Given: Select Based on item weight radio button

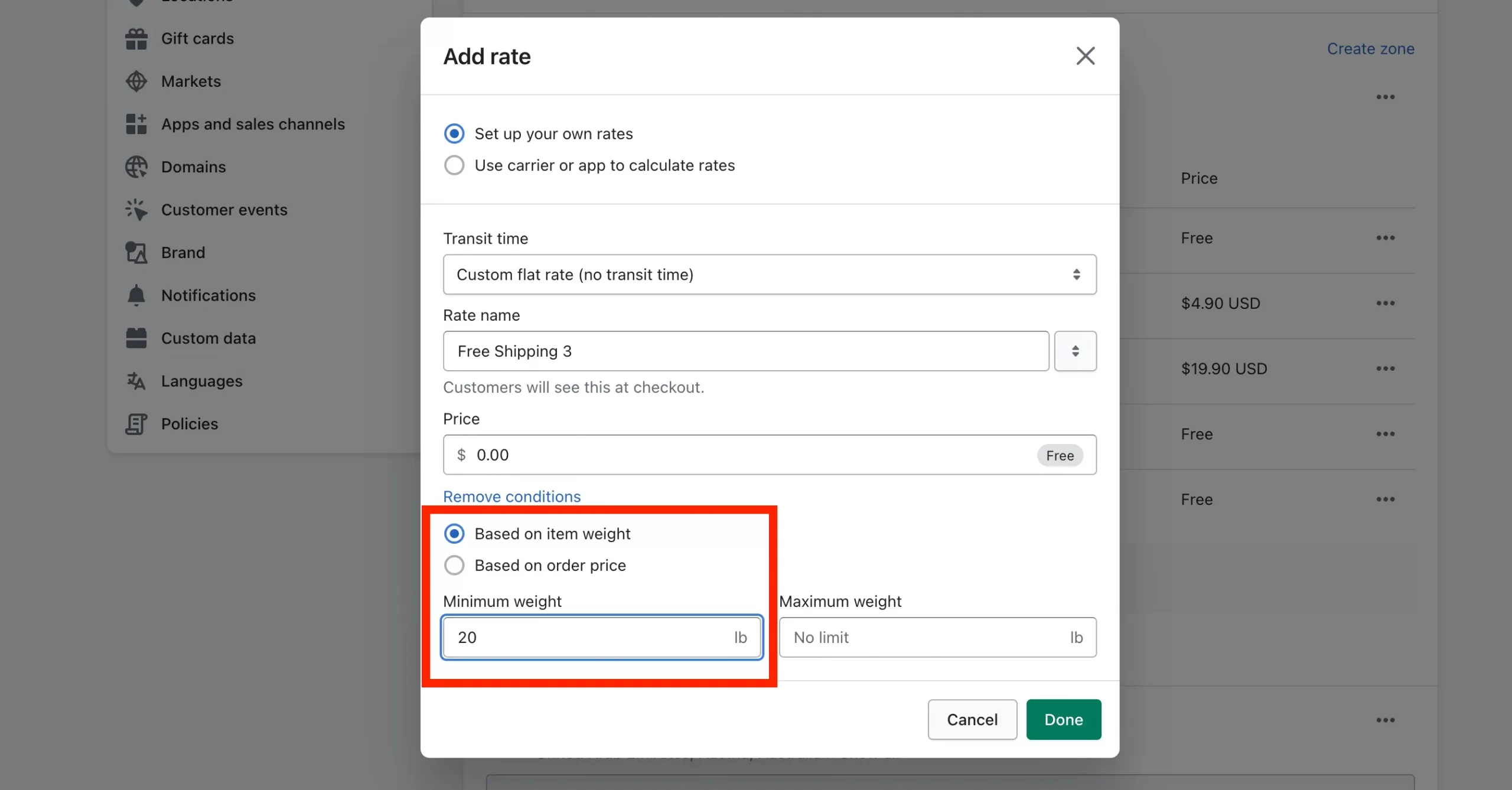Looking at the screenshot, I should [454, 533].
